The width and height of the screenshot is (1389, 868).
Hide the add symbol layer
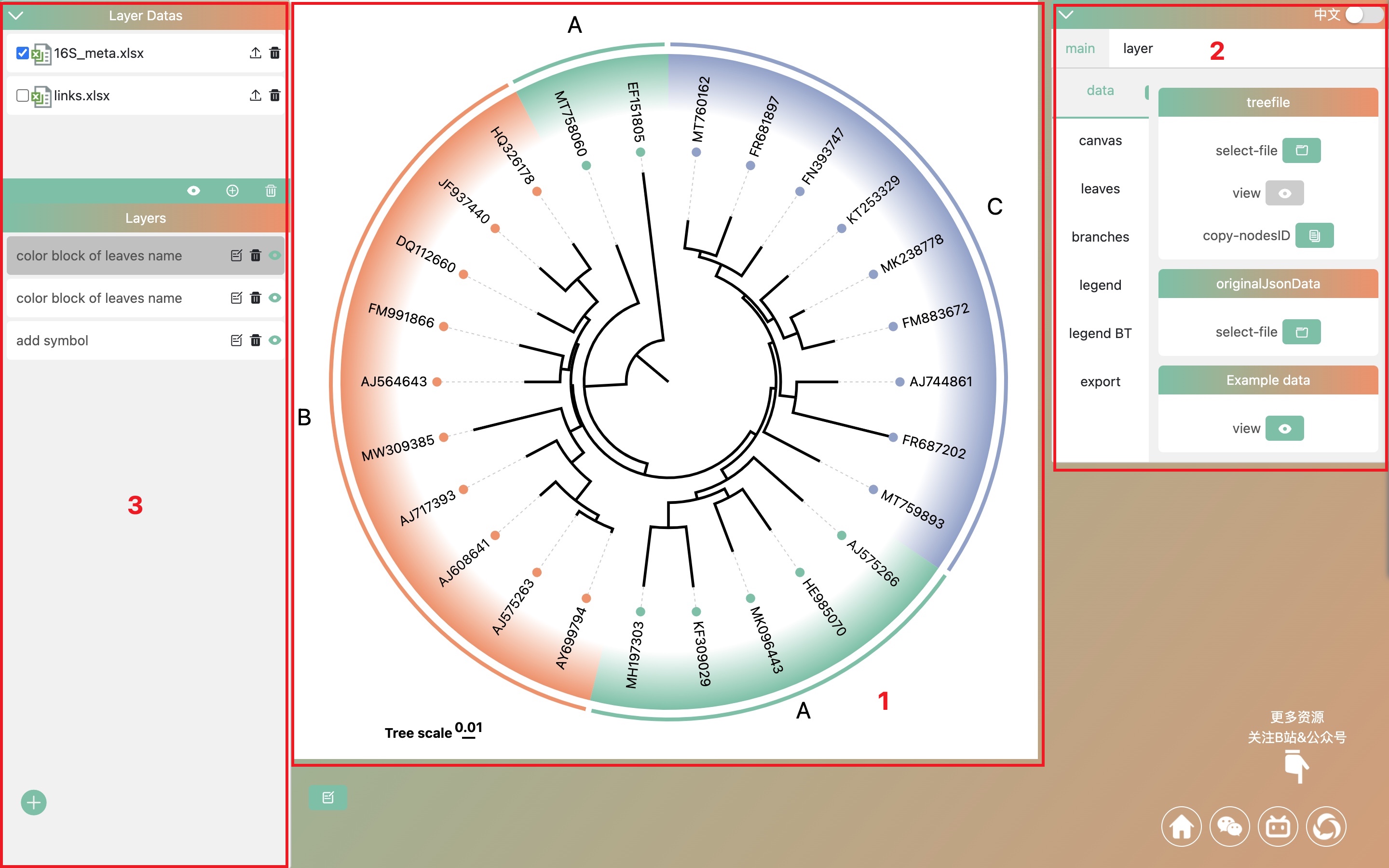tap(275, 340)
